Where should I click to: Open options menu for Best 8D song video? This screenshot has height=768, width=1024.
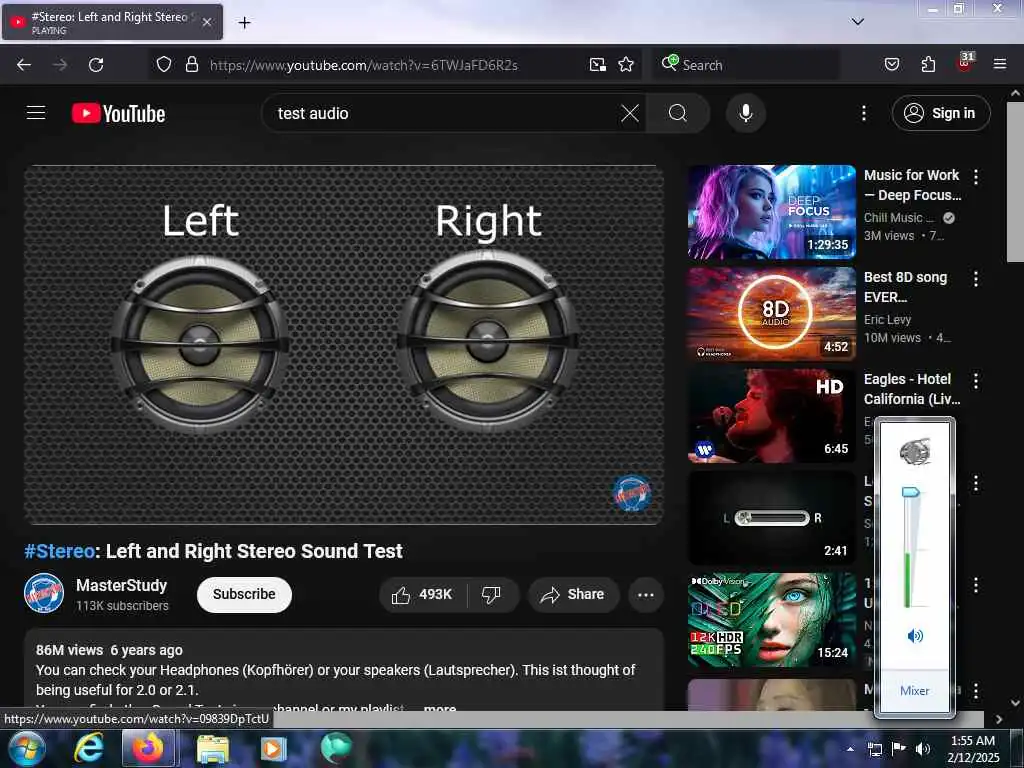click(x=976, y=279)
